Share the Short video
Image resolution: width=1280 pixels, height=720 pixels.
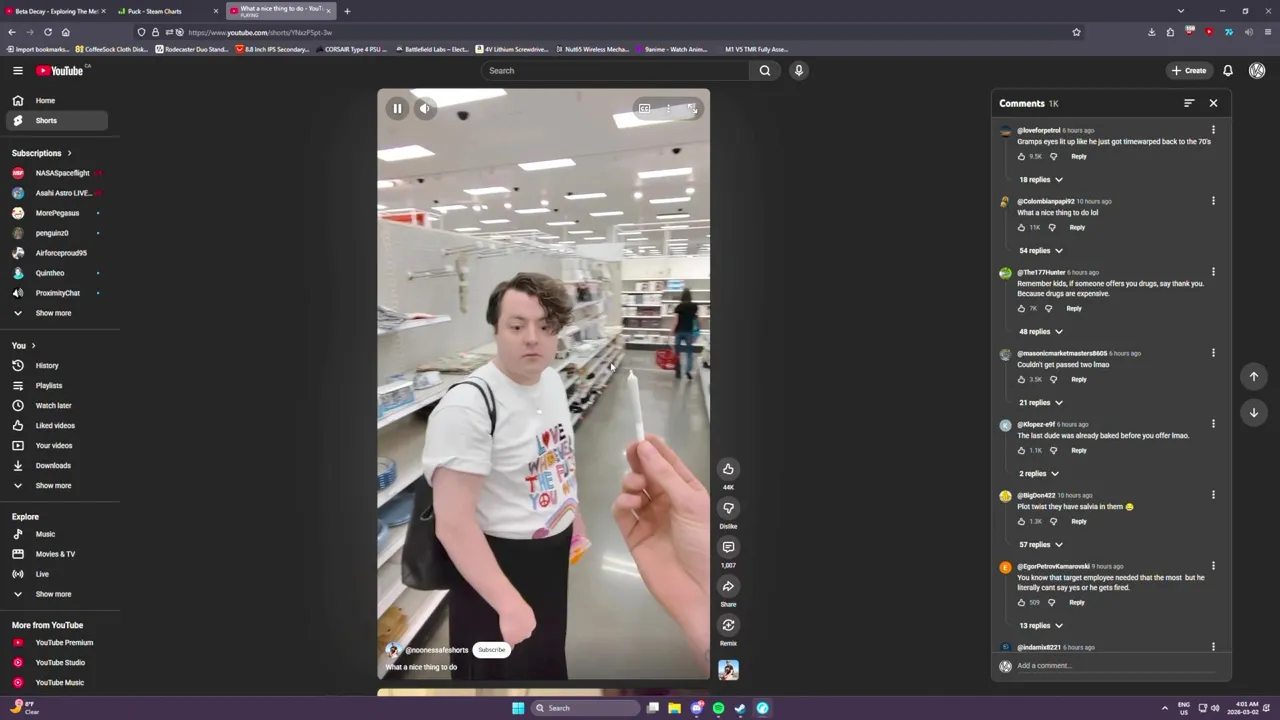[728, 586]
